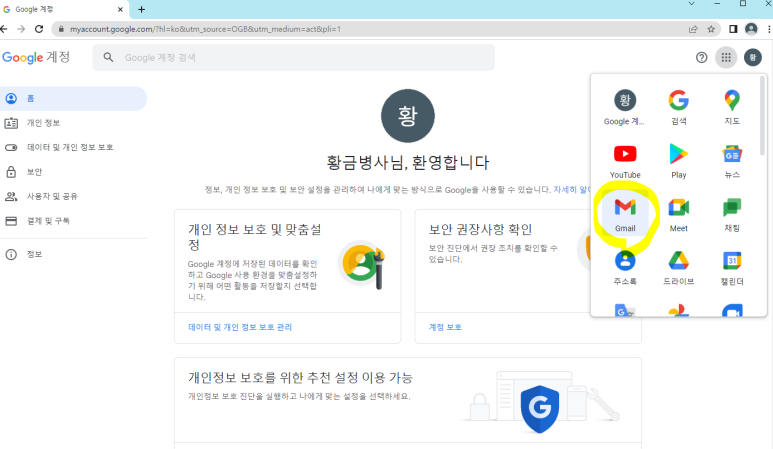773x449 pixels.
Task: Click the Google 계정 검색 search field
Action: 293,58
